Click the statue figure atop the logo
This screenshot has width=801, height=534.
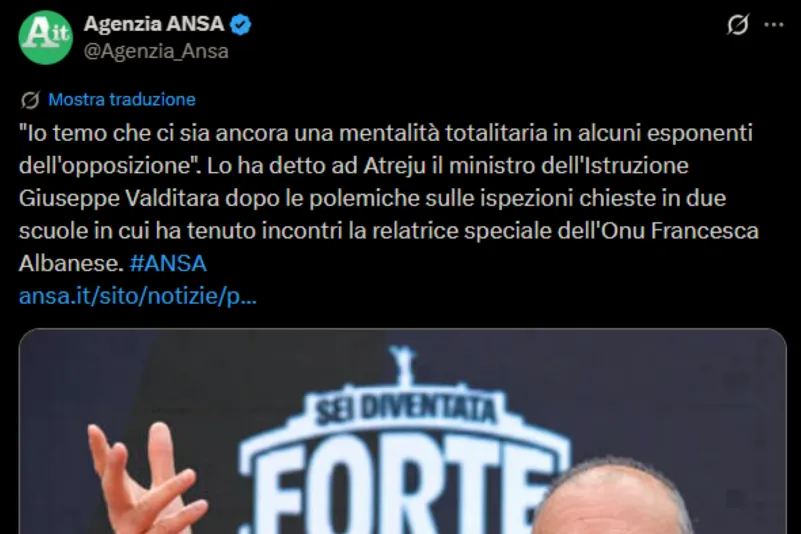(x=402, y=364)
